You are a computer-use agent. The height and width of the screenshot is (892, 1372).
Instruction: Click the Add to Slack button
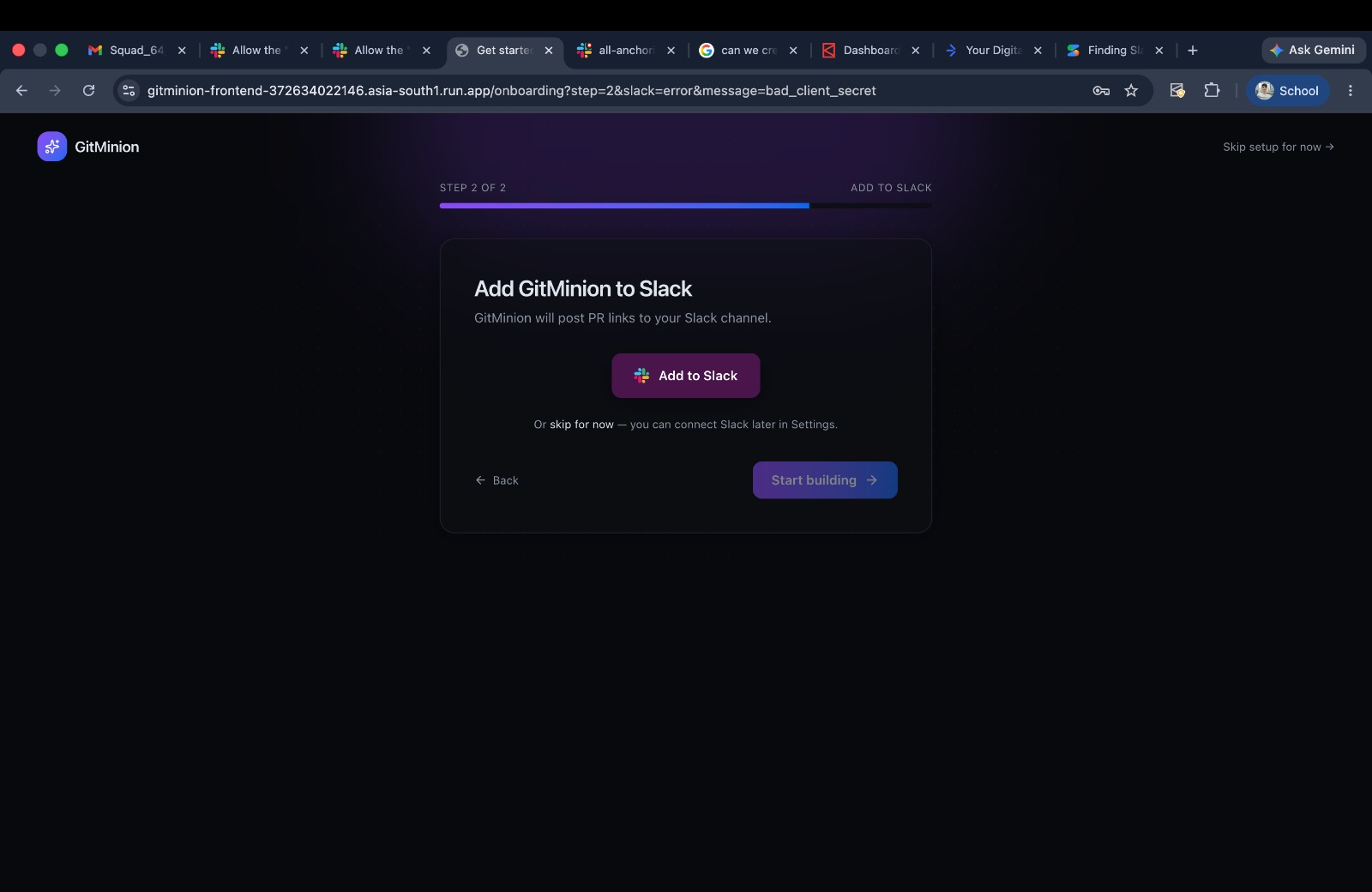pos(686,376)
